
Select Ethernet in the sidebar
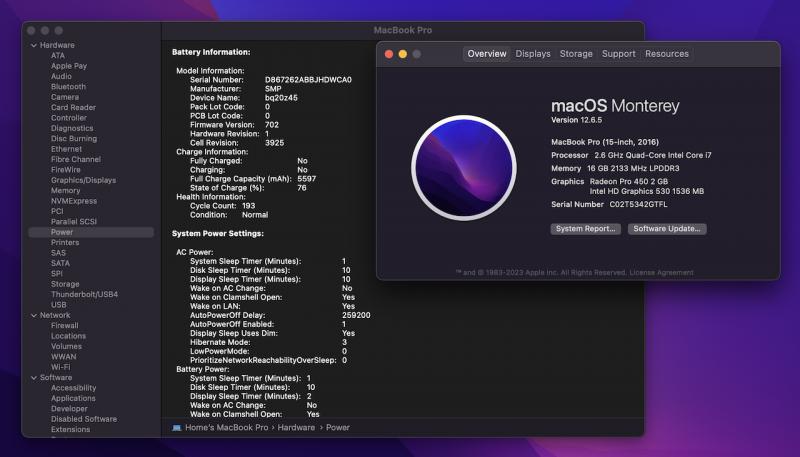coord(66,149)
